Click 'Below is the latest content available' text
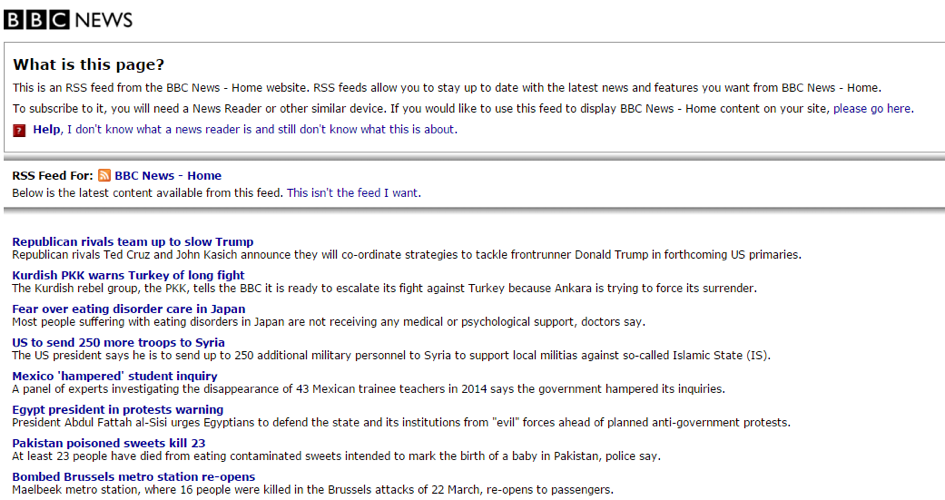The width and height of the screenshot is (945, 500). [x=148, y=193]
